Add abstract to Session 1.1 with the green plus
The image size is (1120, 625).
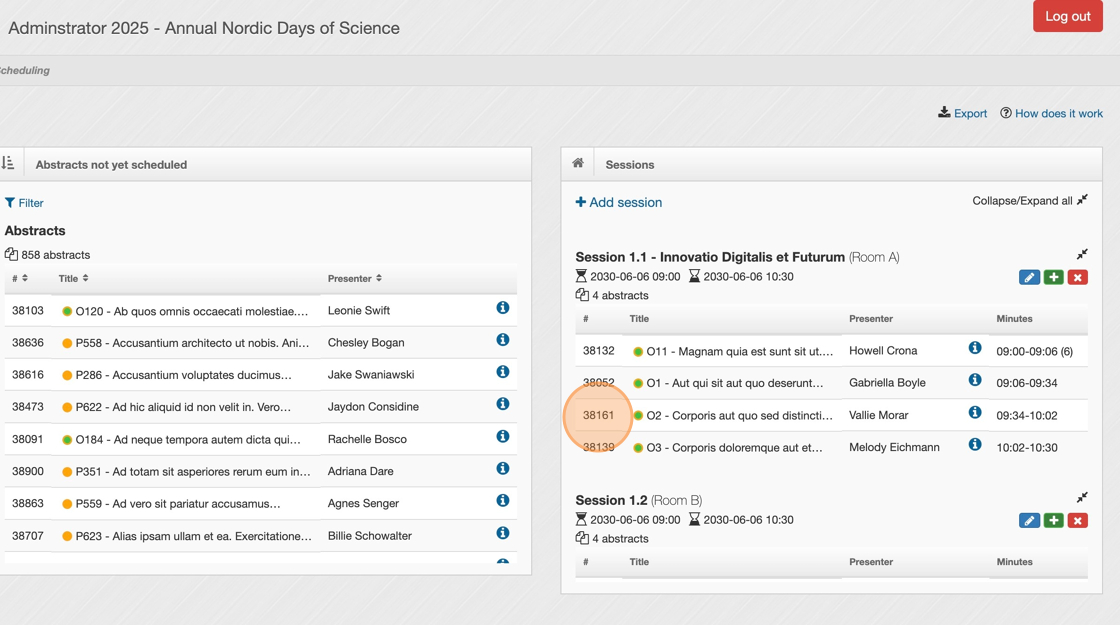coord(1053,277)
